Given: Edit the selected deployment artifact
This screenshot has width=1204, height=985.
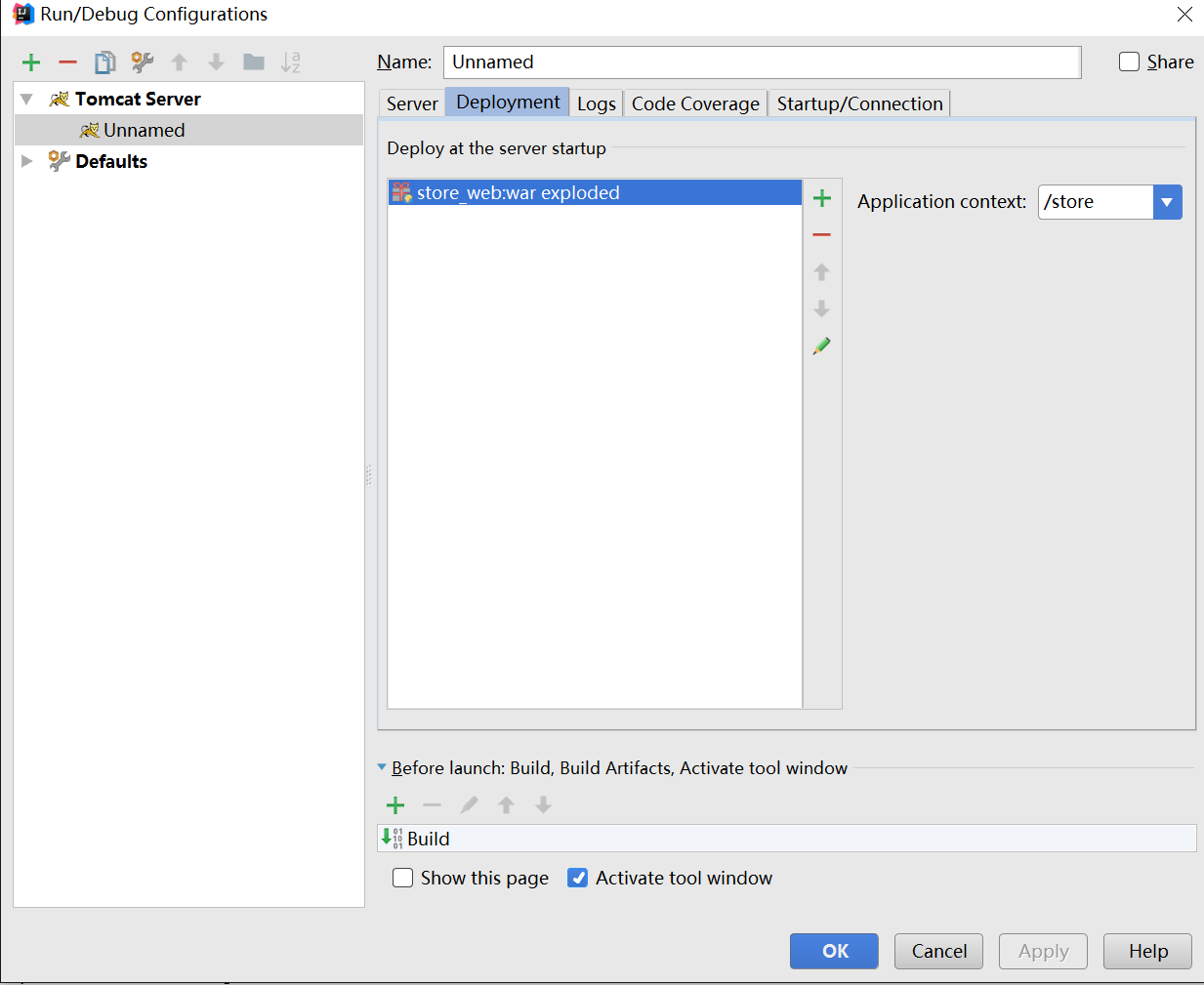Looking at the screenshot, I should pyautogui.click(x=821, y=346).
